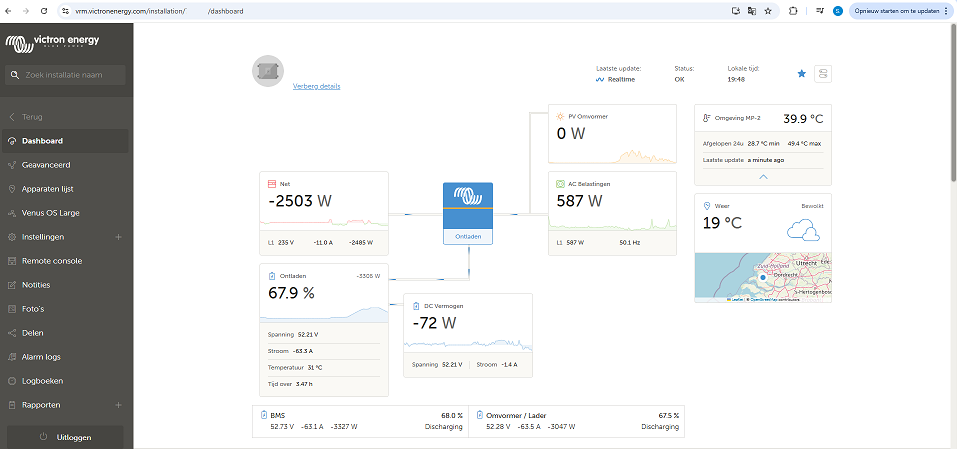Image resolution: width=960 pixels, height=449 pixels.
Task: Click the Verberg details link
Action: tap(316, 87)
